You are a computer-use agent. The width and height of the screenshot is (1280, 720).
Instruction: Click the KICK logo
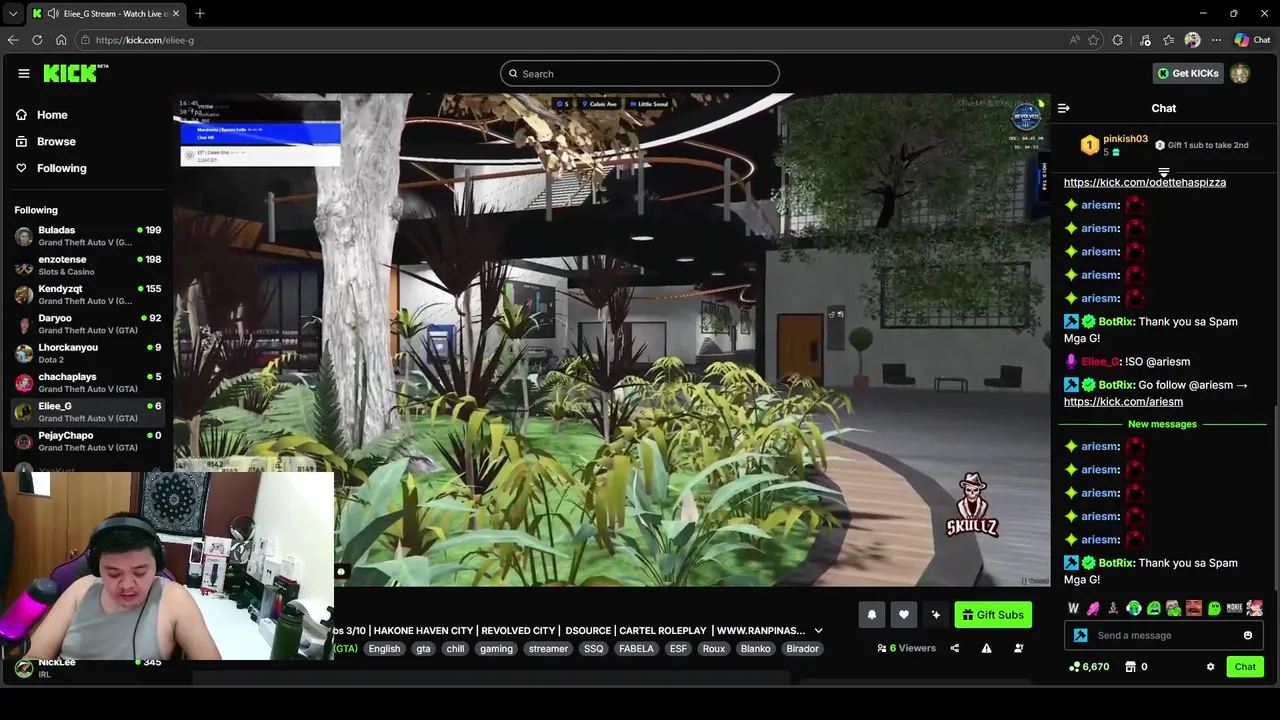click(75, 73)
